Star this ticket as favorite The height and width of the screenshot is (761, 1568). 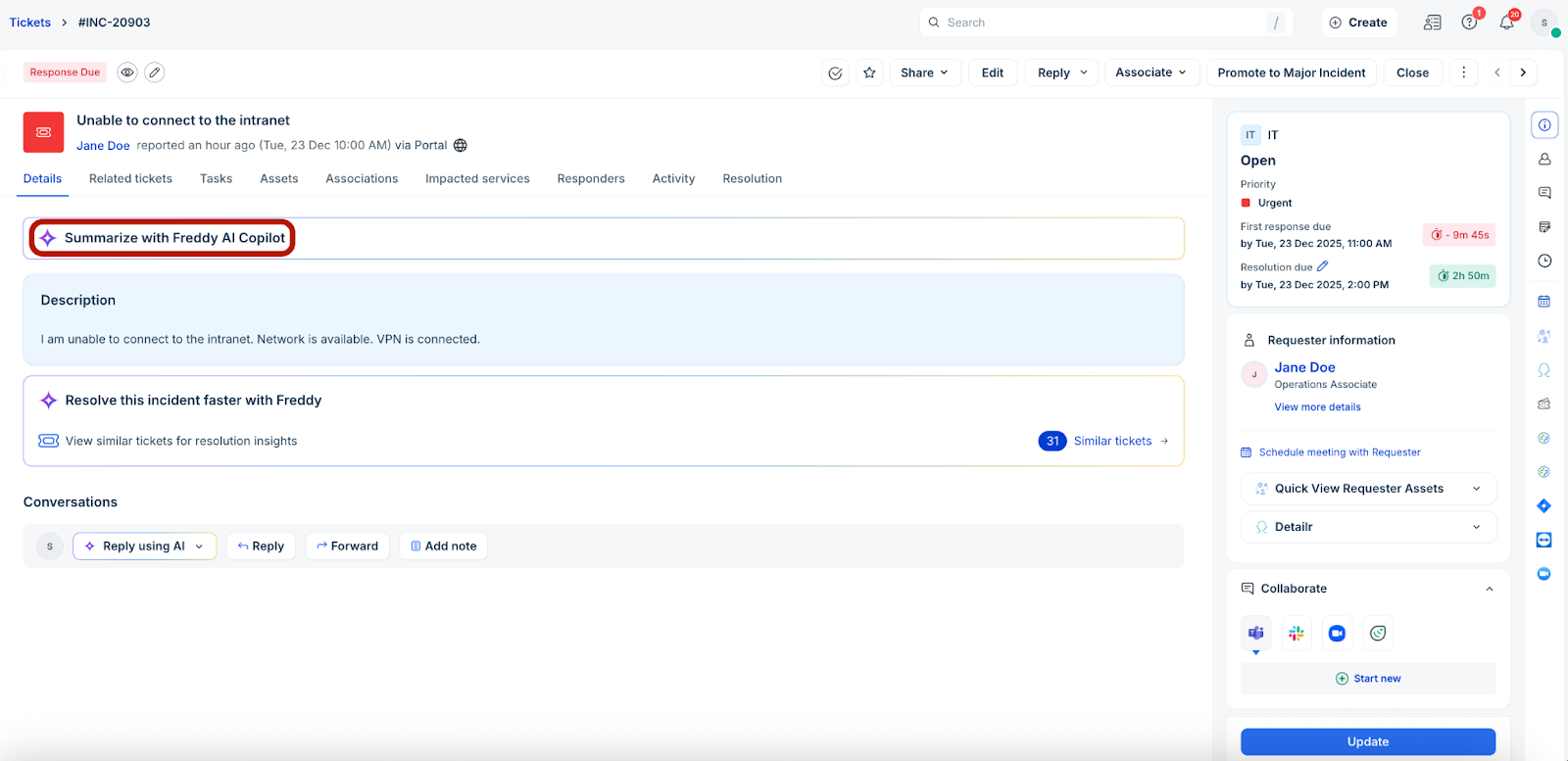[x=869, y=72]
